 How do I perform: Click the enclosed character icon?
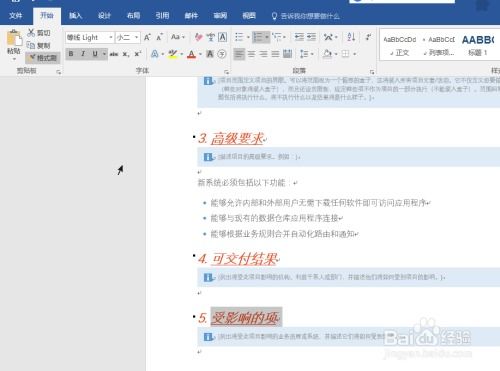coord(222,54)
